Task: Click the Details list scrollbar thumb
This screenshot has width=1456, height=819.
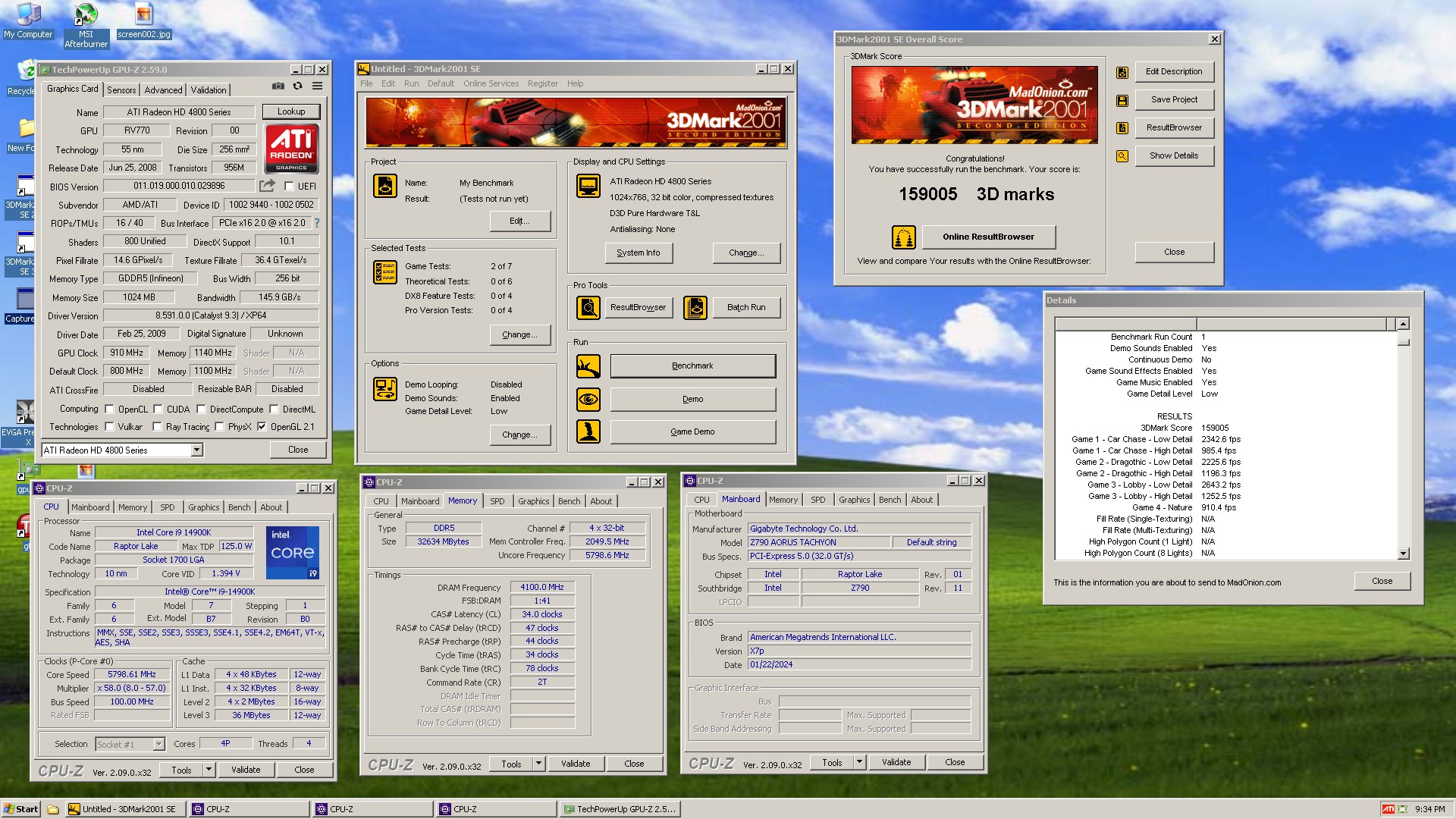Action: [x=1403, y=342]
